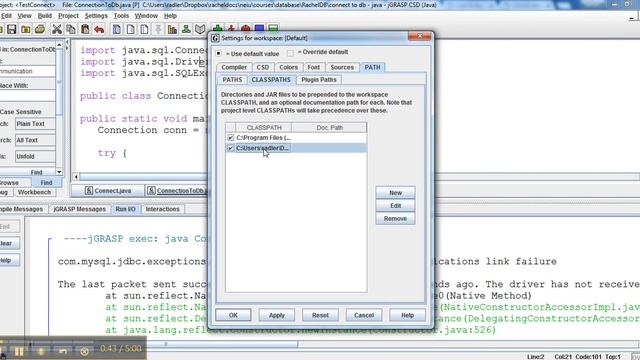
Task: Open the Plain Text search type dropdown
Action: 35,124
